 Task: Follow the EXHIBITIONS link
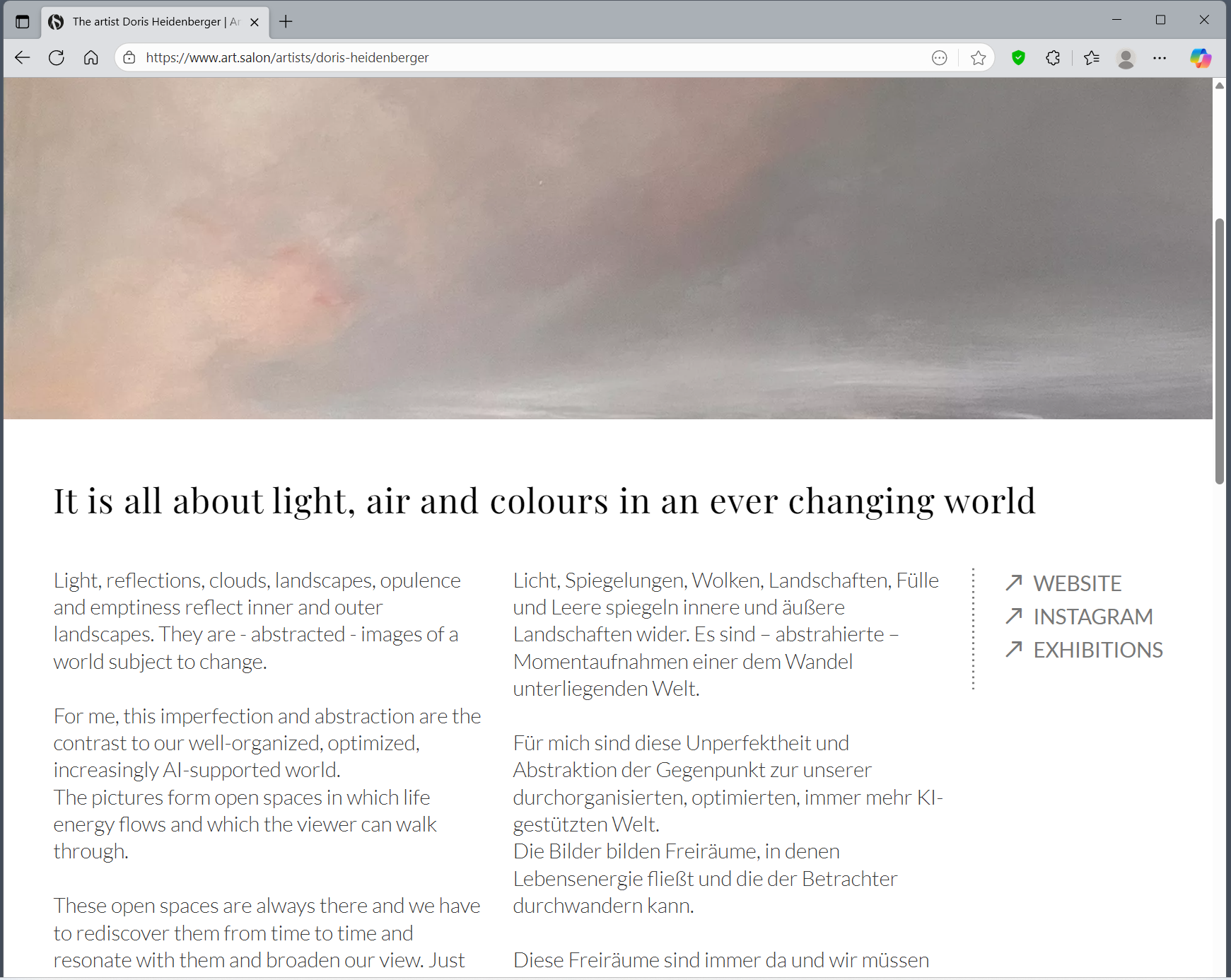pyautogui.click(x=1097, y=650)
